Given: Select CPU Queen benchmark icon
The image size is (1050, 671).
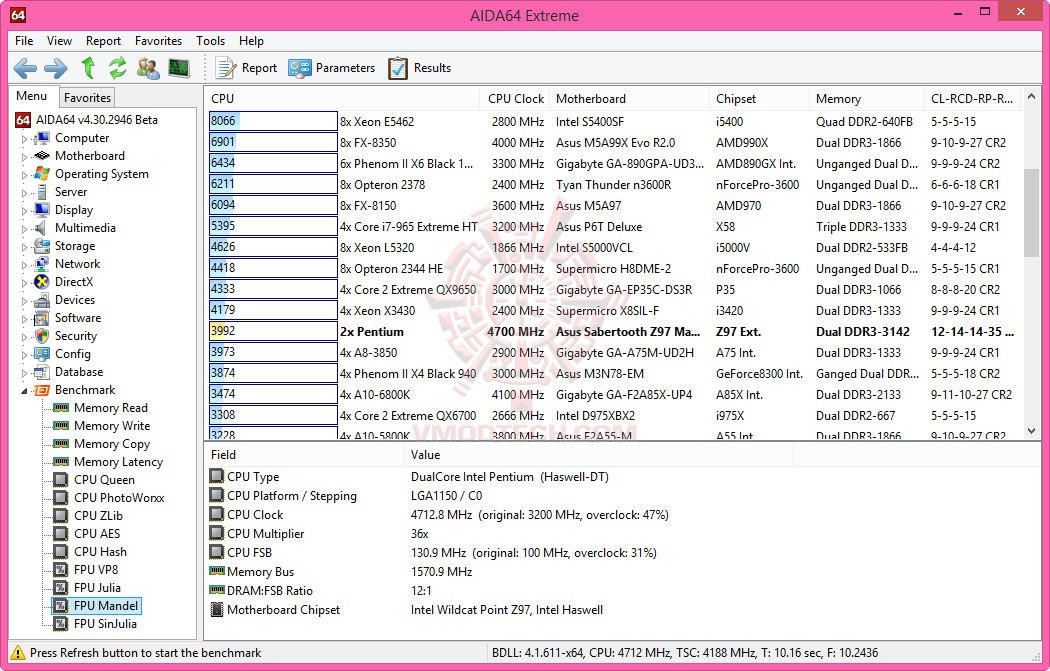Looking at the screenshot, I should tap(61, 479).
